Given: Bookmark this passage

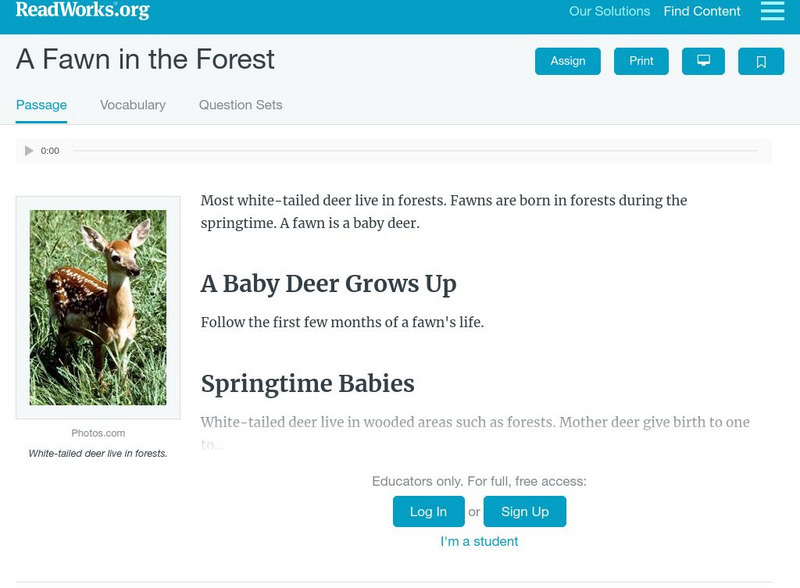Looking at the screenshot, I should [760, 60].
